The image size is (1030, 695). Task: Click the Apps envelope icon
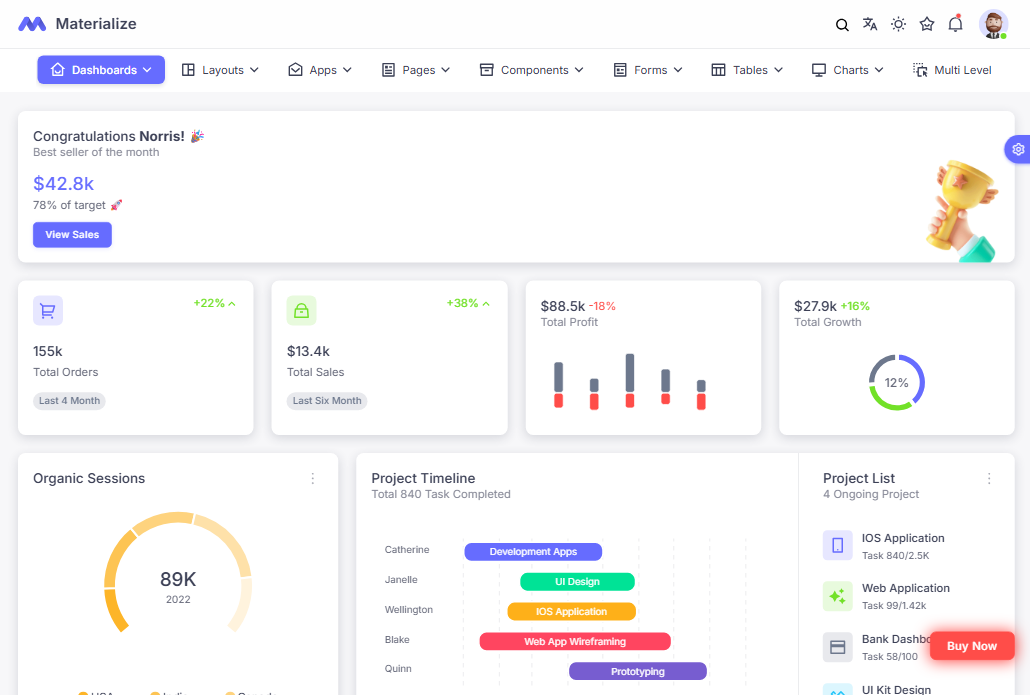(x=296, y=70)
